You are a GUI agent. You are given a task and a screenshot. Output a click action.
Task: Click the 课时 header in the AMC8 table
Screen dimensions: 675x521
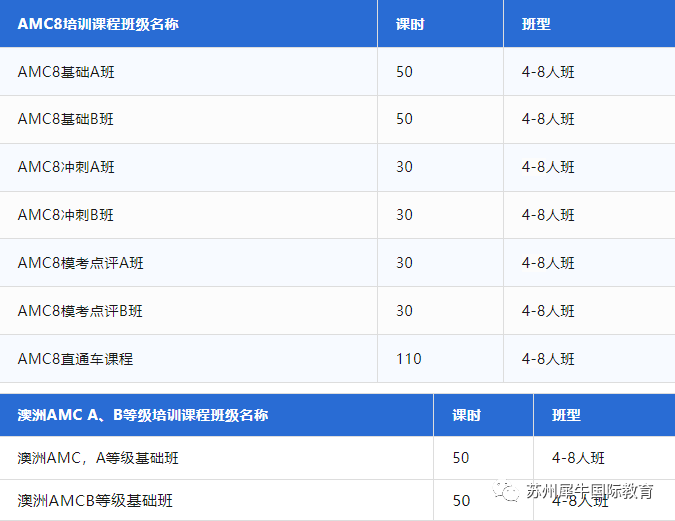(410, 24)
